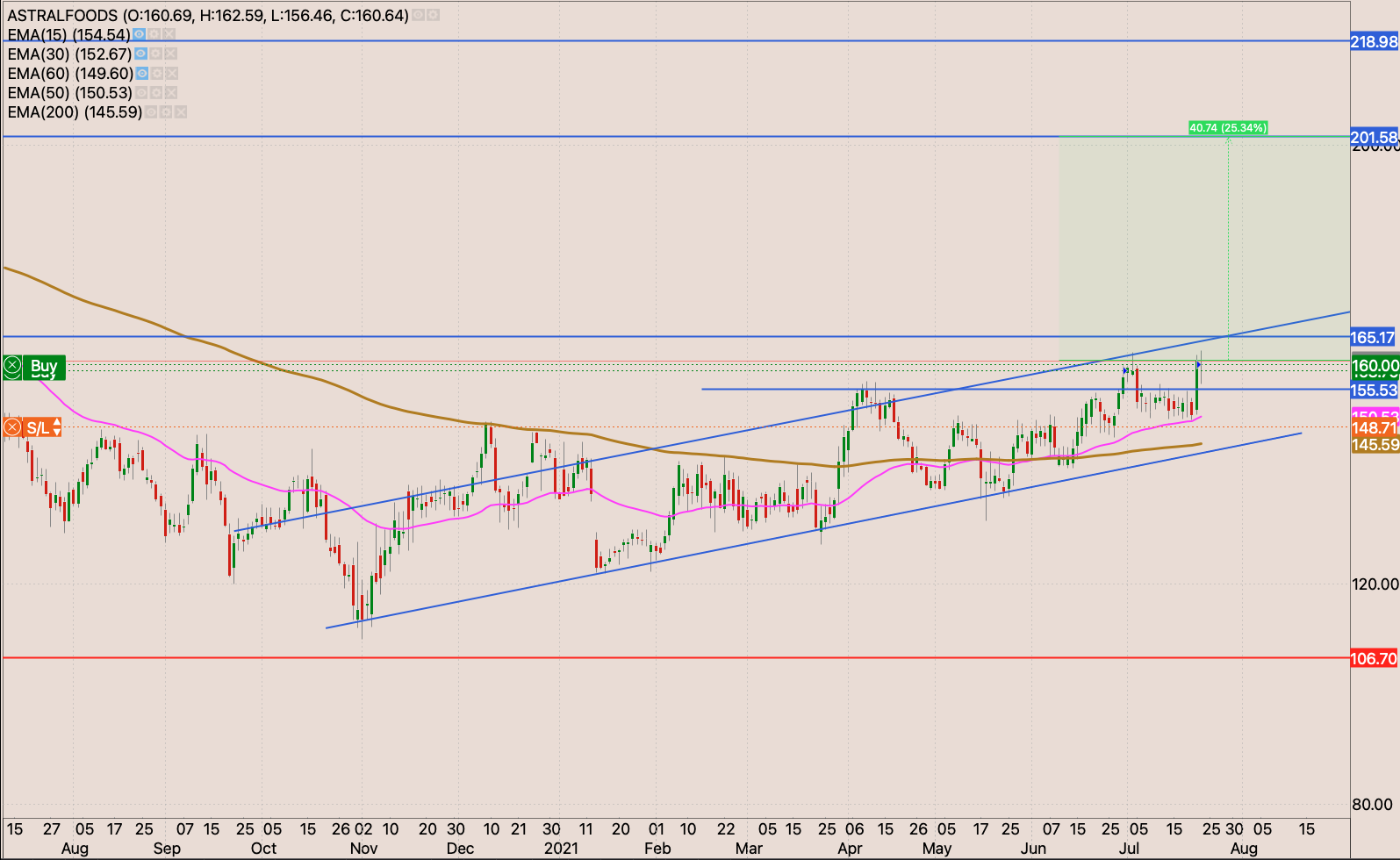Remove the EMA(50) indicator
This screenshot has height=860, width=1400.
170,93
